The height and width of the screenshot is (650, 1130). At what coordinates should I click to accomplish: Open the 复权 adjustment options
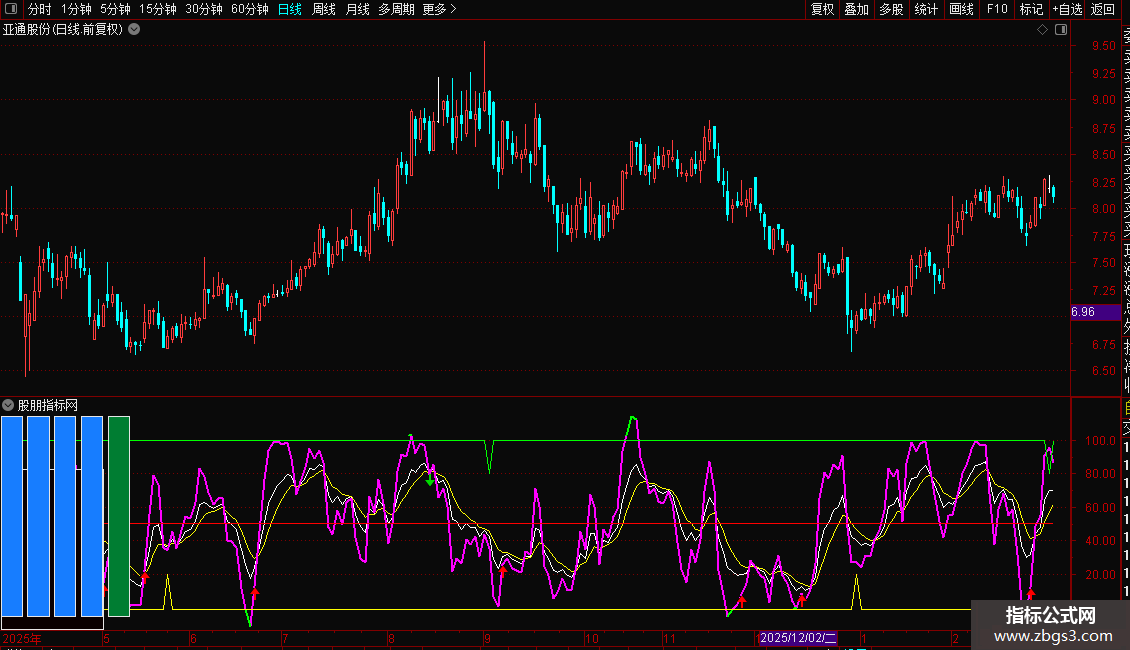point(822,9)
